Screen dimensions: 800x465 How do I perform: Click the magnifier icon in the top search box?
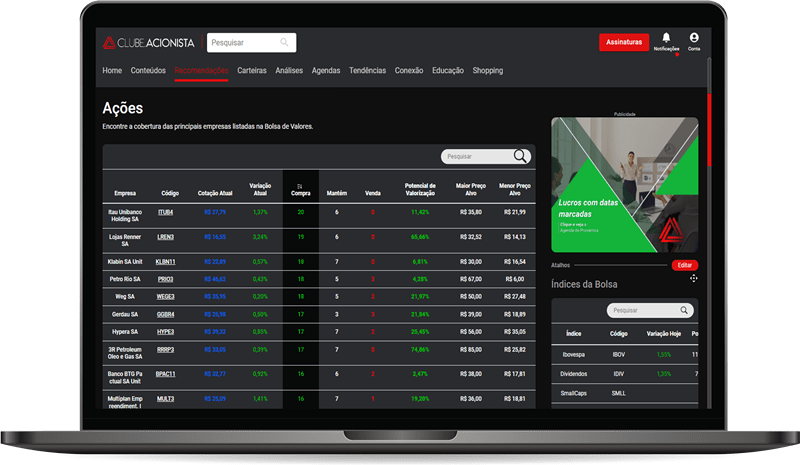(x=284, y=42)
